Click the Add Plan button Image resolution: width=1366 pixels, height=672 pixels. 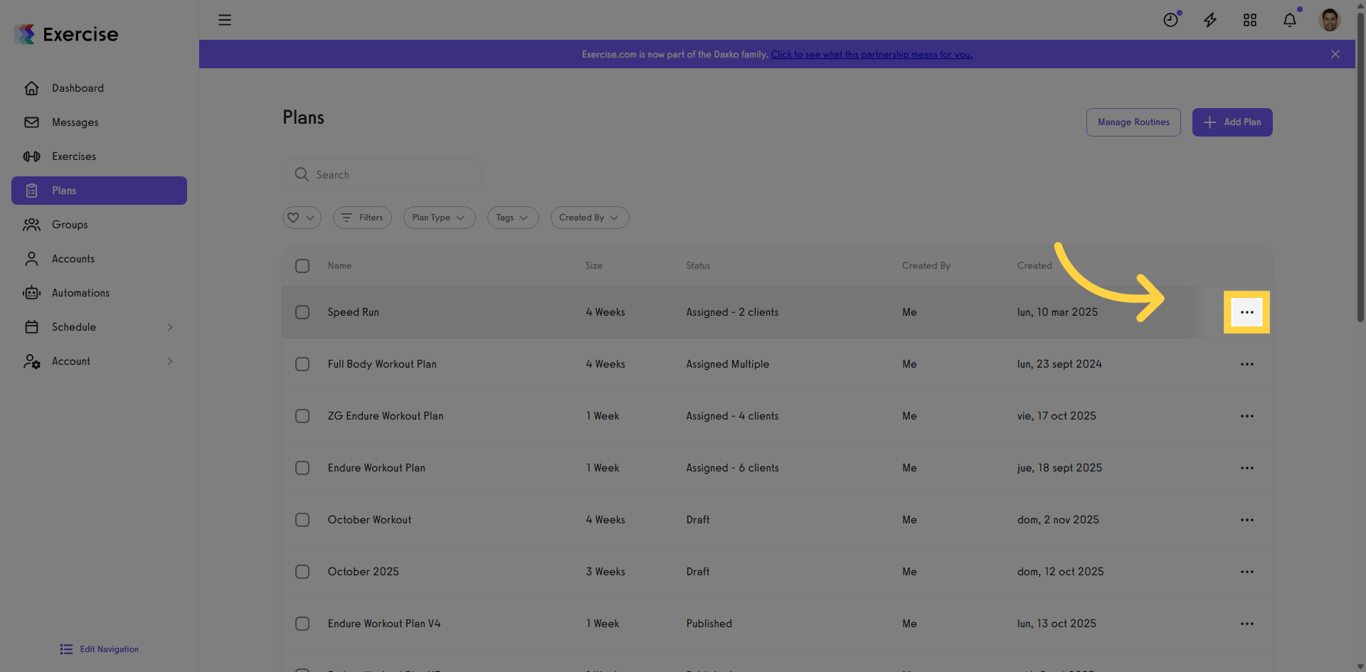coord(1232,122)
